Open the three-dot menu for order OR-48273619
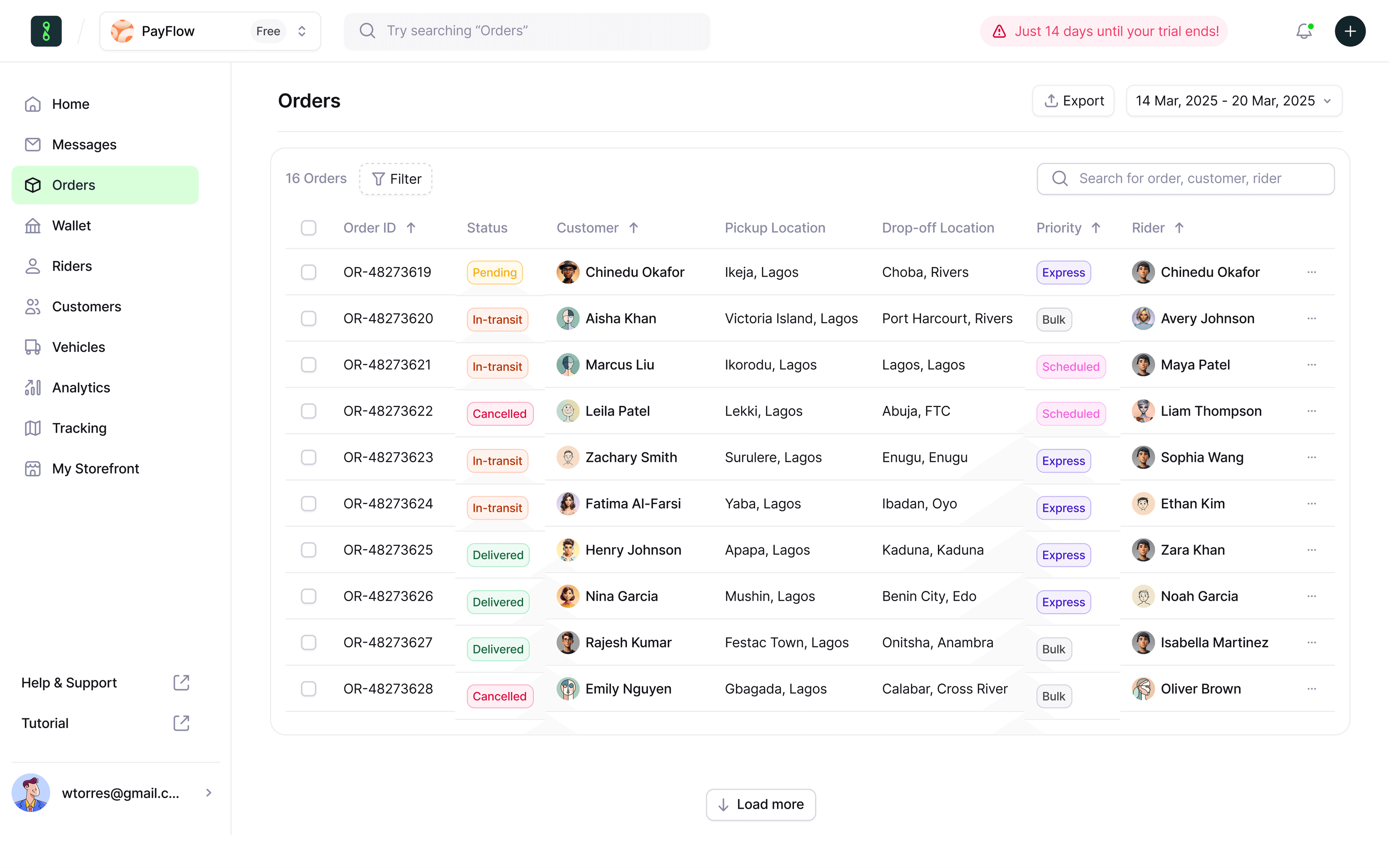This screenshot has height=868, width=1389. coord(1312,272)
